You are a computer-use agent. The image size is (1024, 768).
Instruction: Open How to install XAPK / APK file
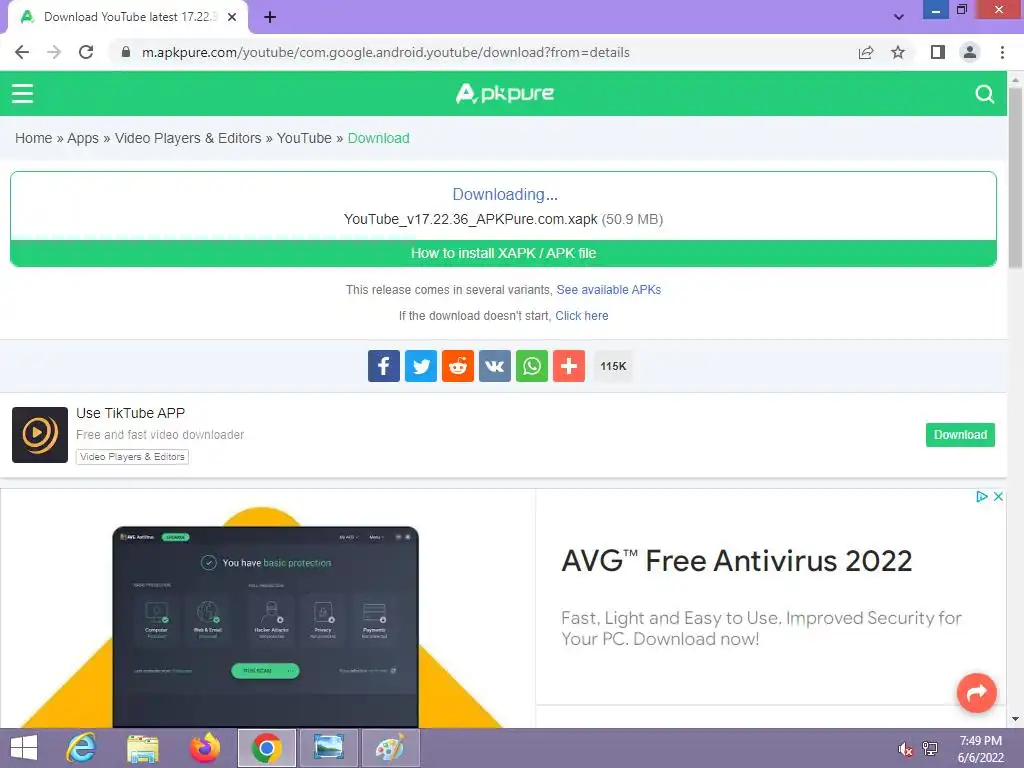pyautogui.click(x=504, y=253)
